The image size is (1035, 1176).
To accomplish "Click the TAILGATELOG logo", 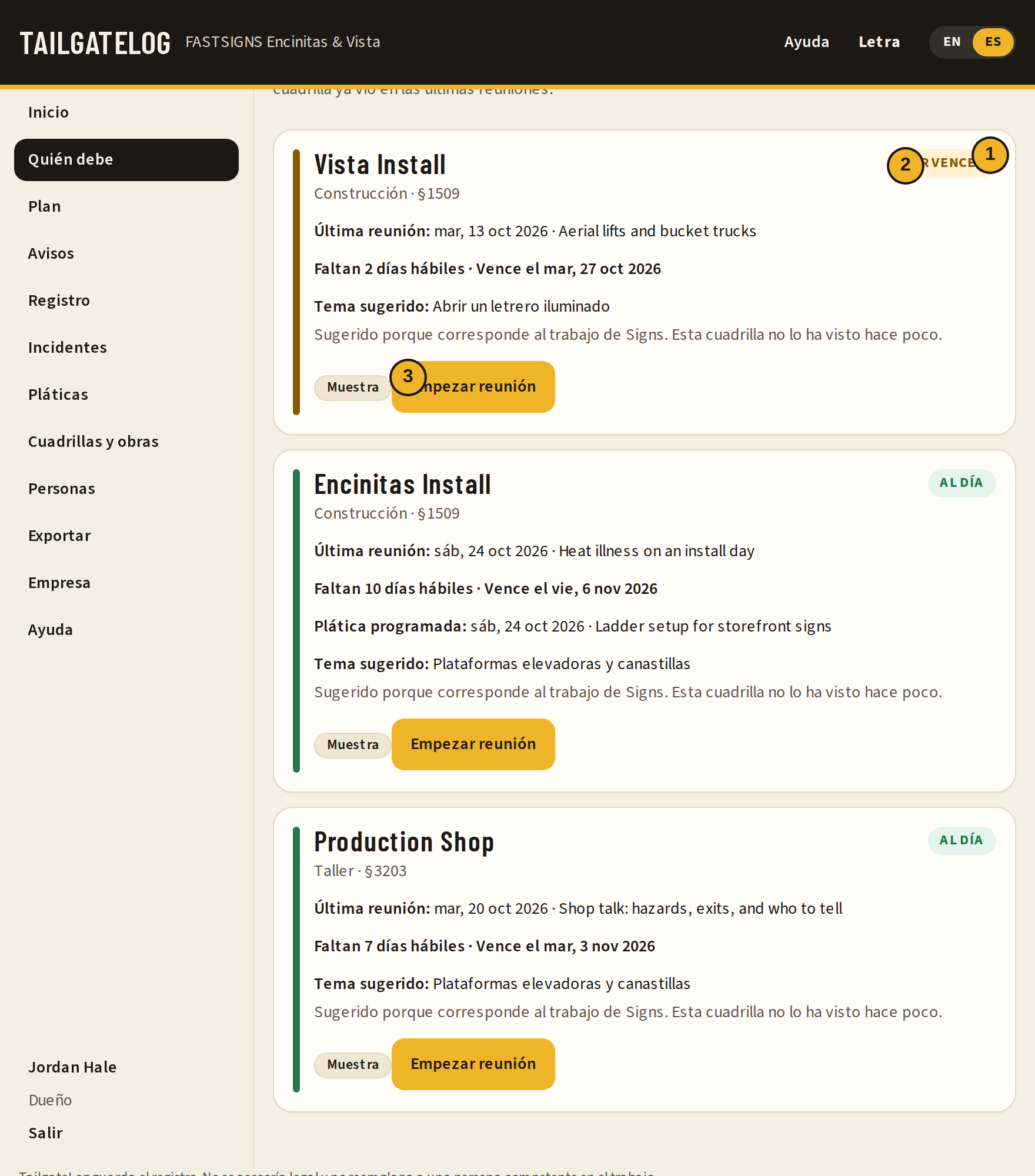I will (95, 43).
